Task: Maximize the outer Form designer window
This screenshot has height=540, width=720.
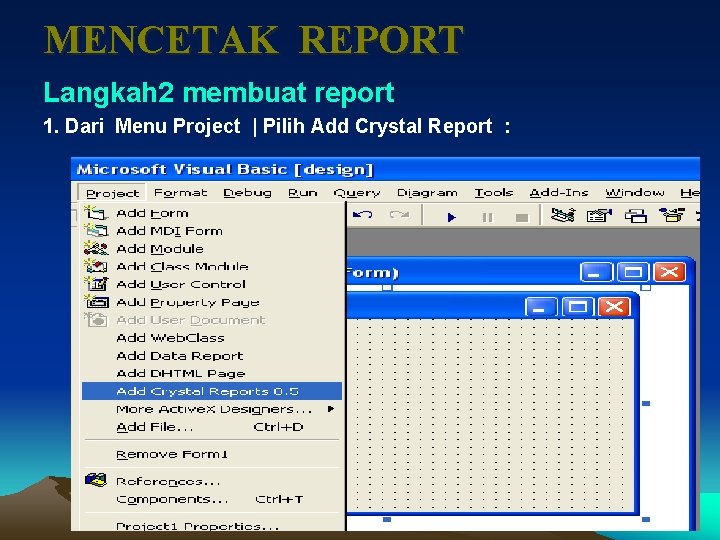Action: [633, 272]
